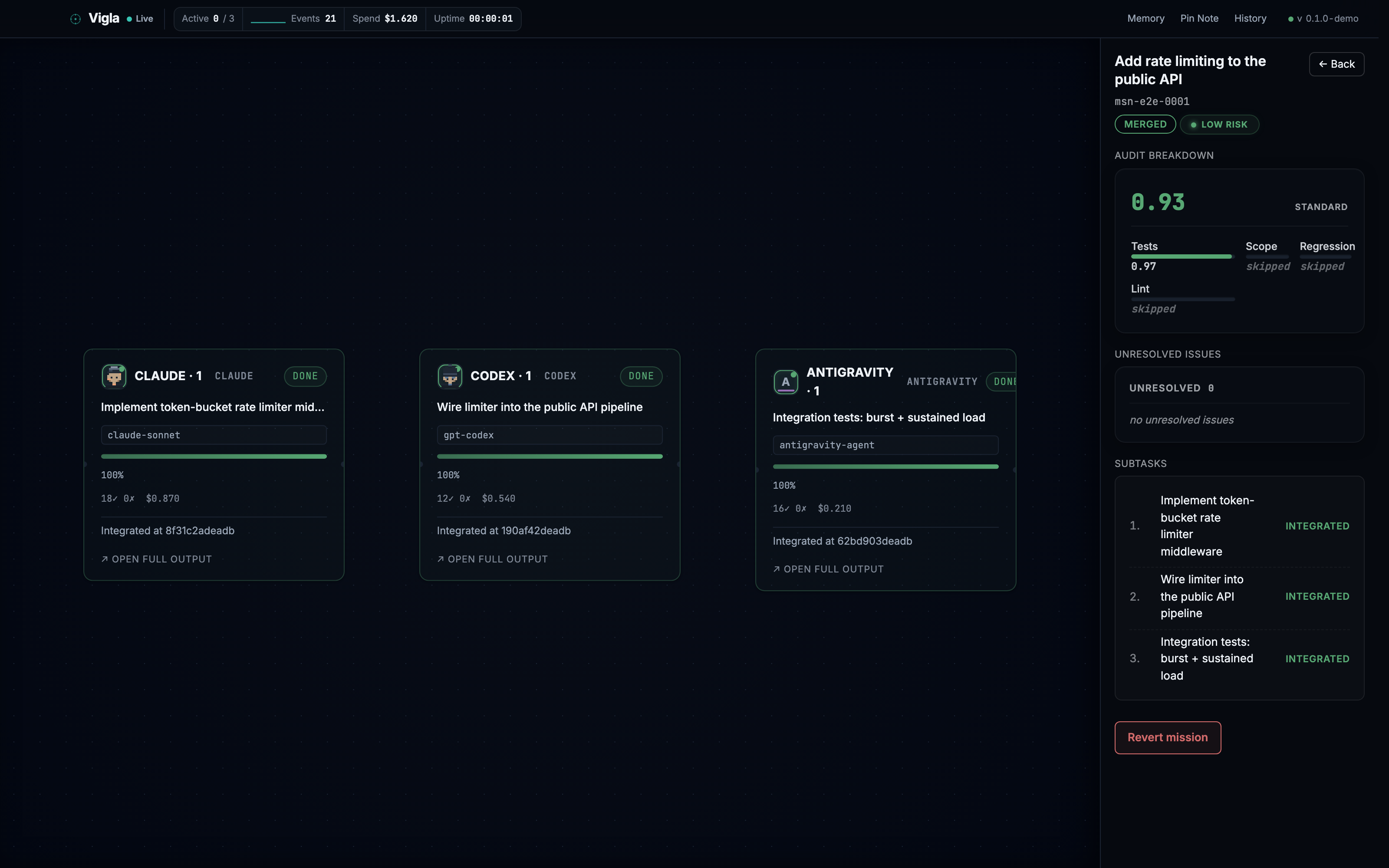Click the Regression metric label
Screen dimensions: 1389x868
tap(1327, 247)
